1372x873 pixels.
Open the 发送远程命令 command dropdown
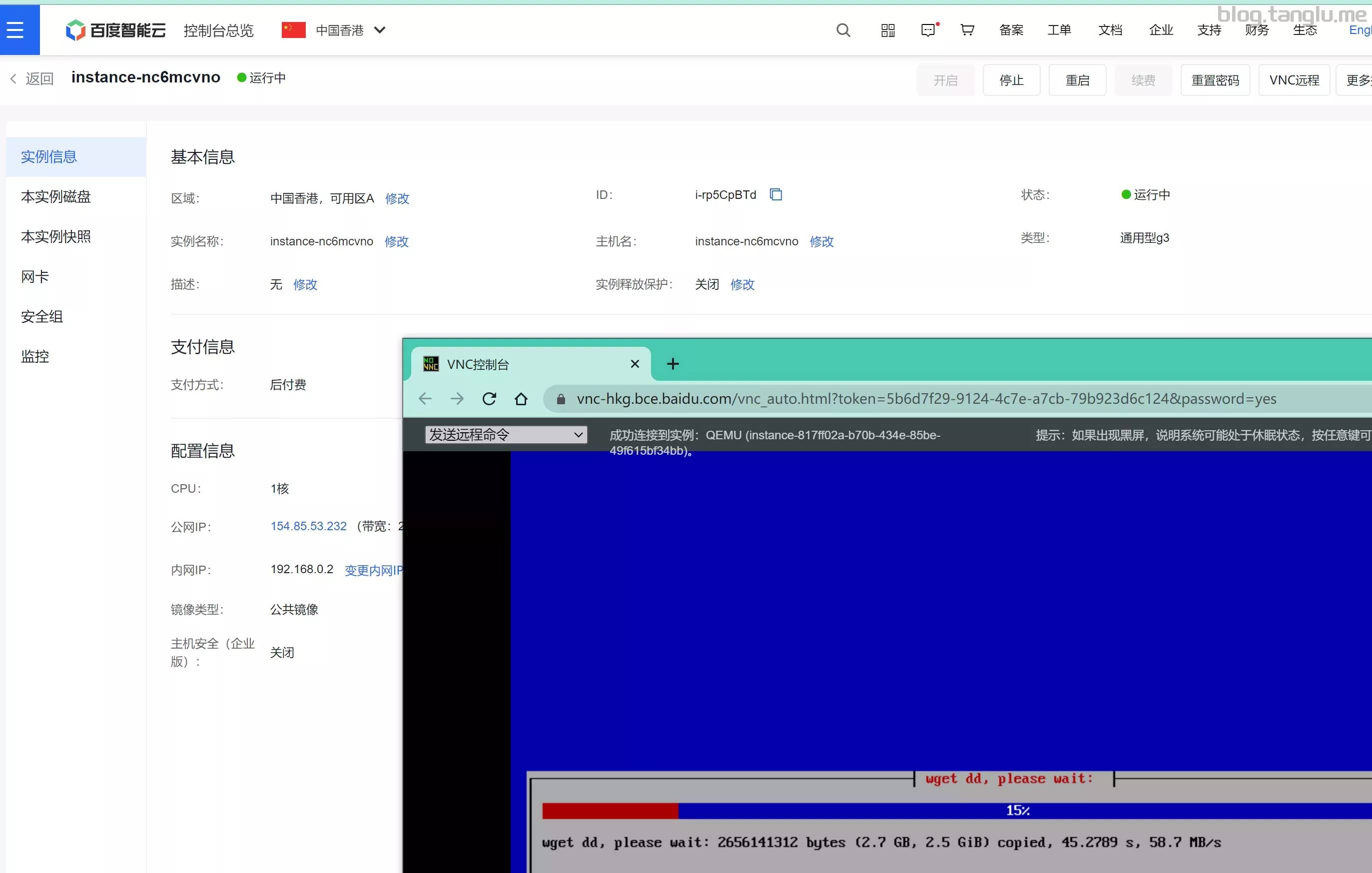click(506, 434)
